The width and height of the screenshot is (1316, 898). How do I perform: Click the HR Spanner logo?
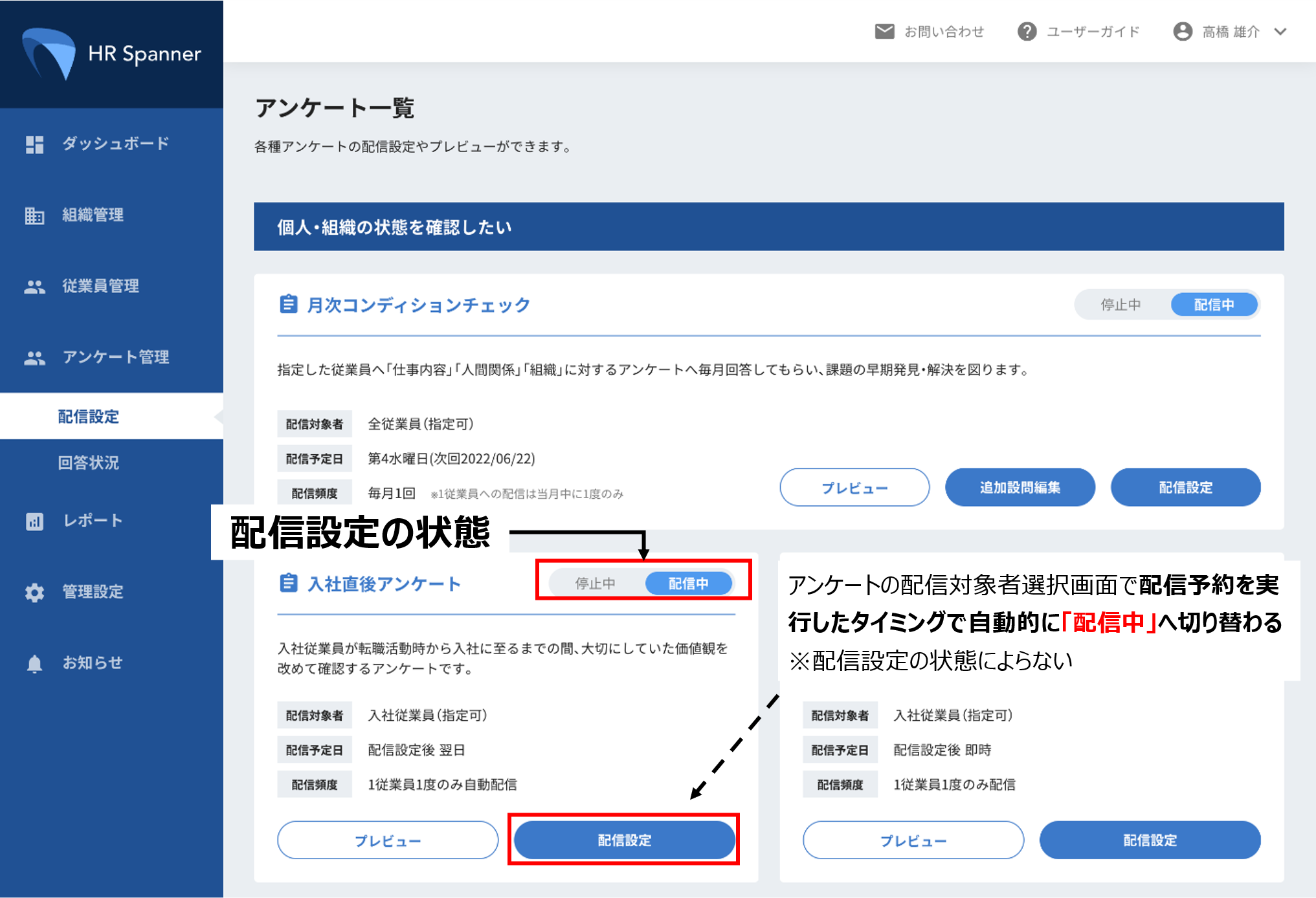tap(111, 54)
